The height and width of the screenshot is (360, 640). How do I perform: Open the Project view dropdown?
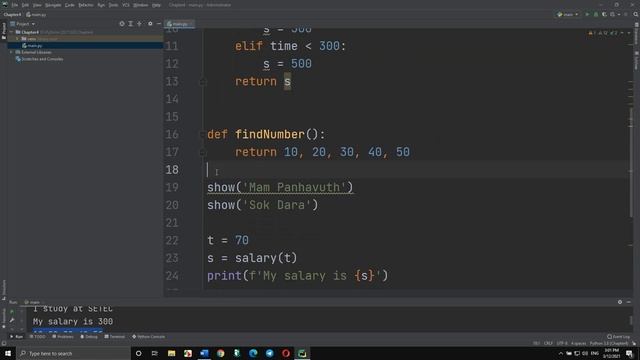[x=23, y=24]
